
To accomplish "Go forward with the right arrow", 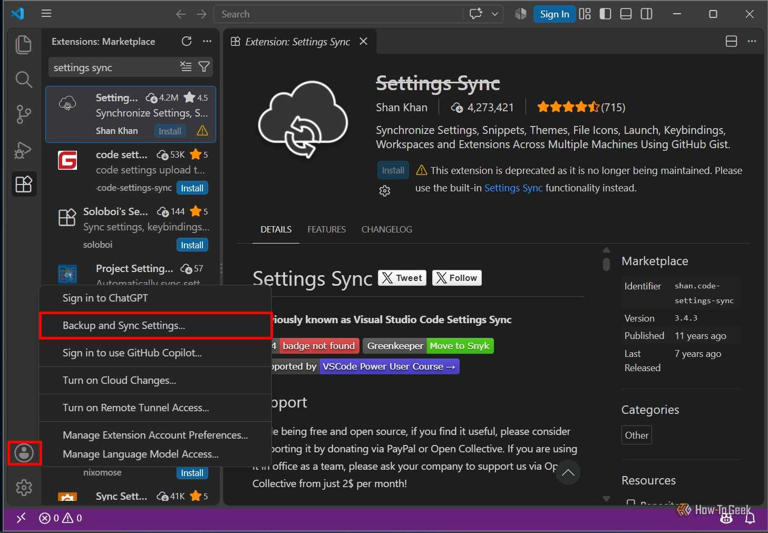I will pyautogui.click(x=202, y=14).
